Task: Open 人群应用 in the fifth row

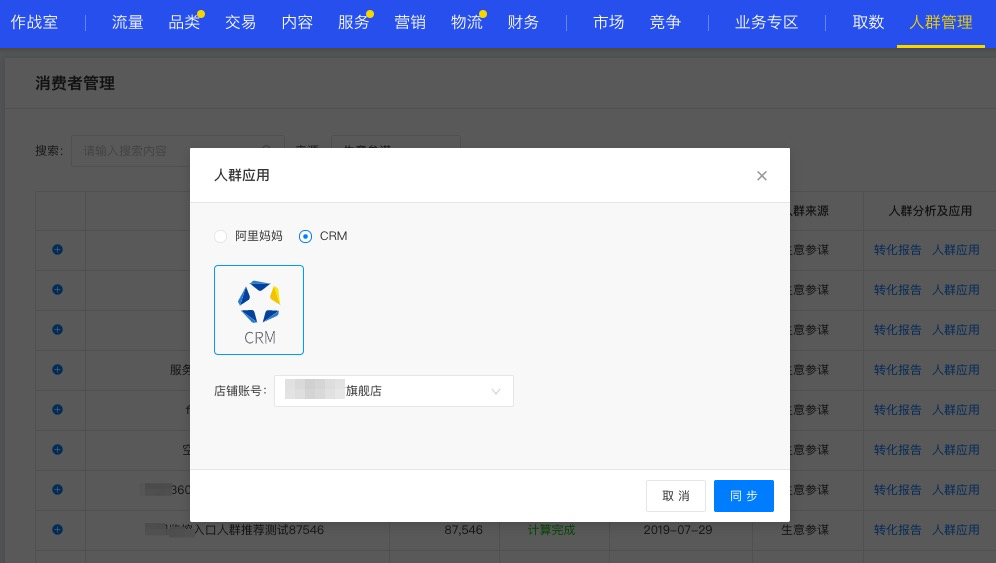Action: pos(956,410)
